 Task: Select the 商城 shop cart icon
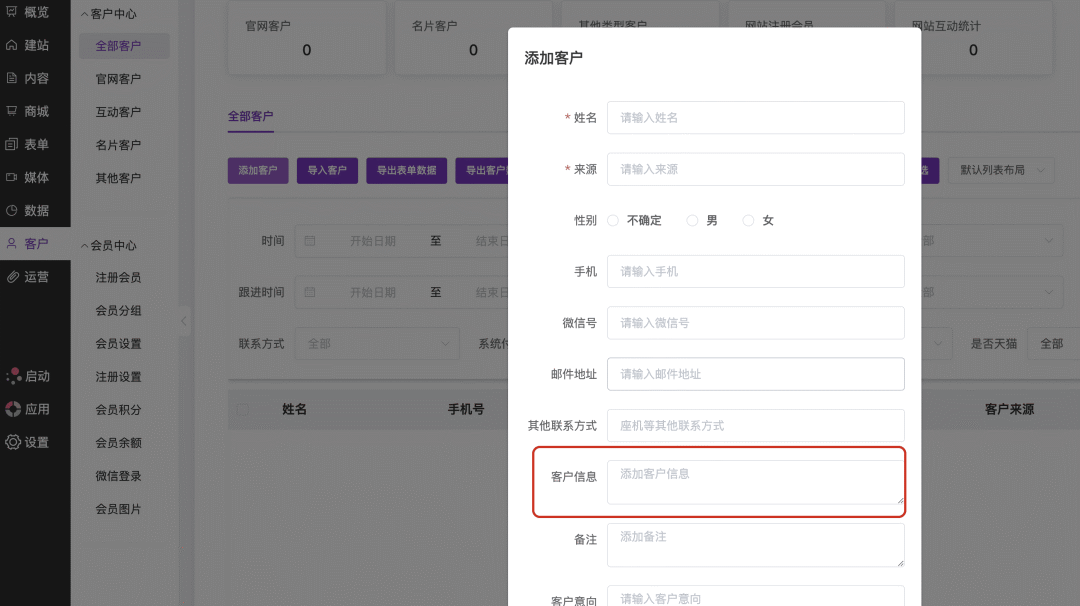pos(12,111)
